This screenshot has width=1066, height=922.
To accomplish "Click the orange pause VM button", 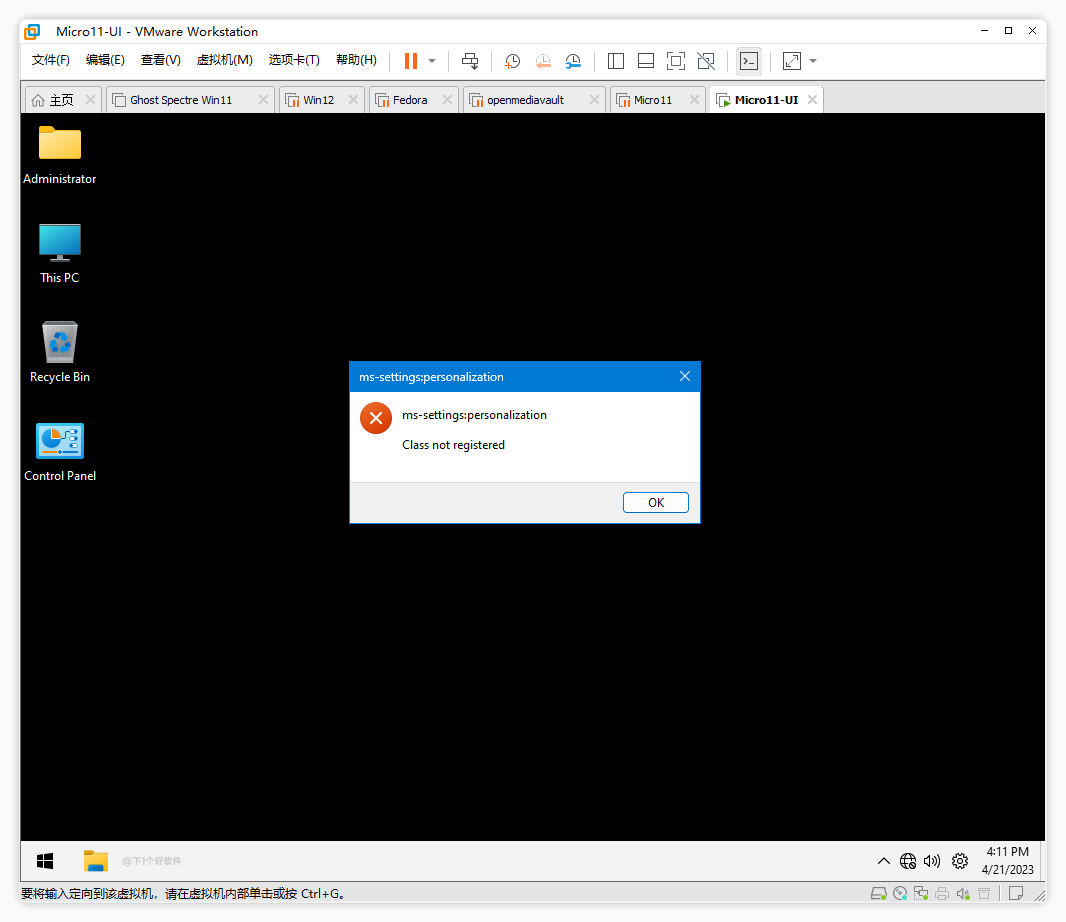I will point(411,61).
